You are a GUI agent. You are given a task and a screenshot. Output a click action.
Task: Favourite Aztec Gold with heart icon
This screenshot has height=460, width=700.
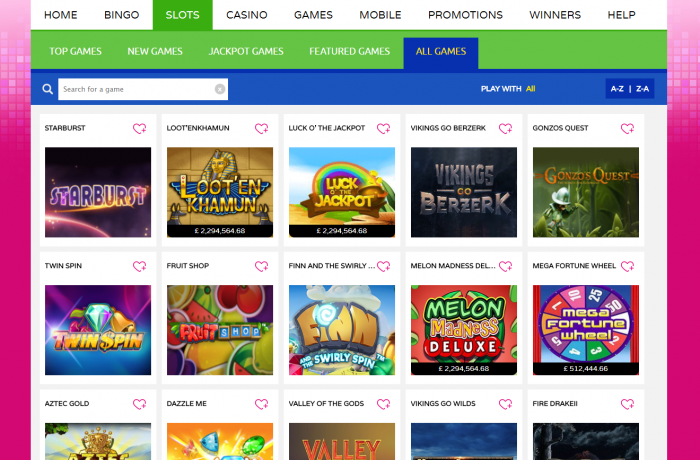[x=140, y=404]
